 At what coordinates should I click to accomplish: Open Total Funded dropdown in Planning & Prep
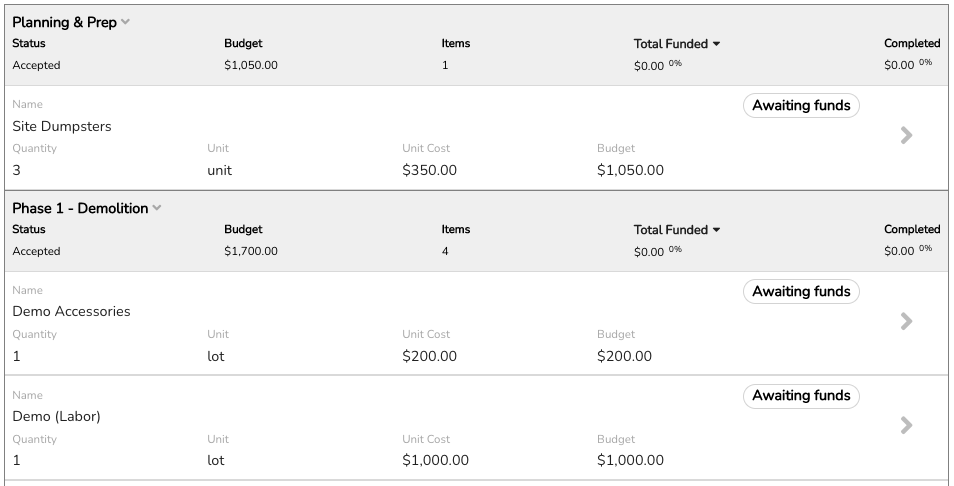click(x=716, y=44)
